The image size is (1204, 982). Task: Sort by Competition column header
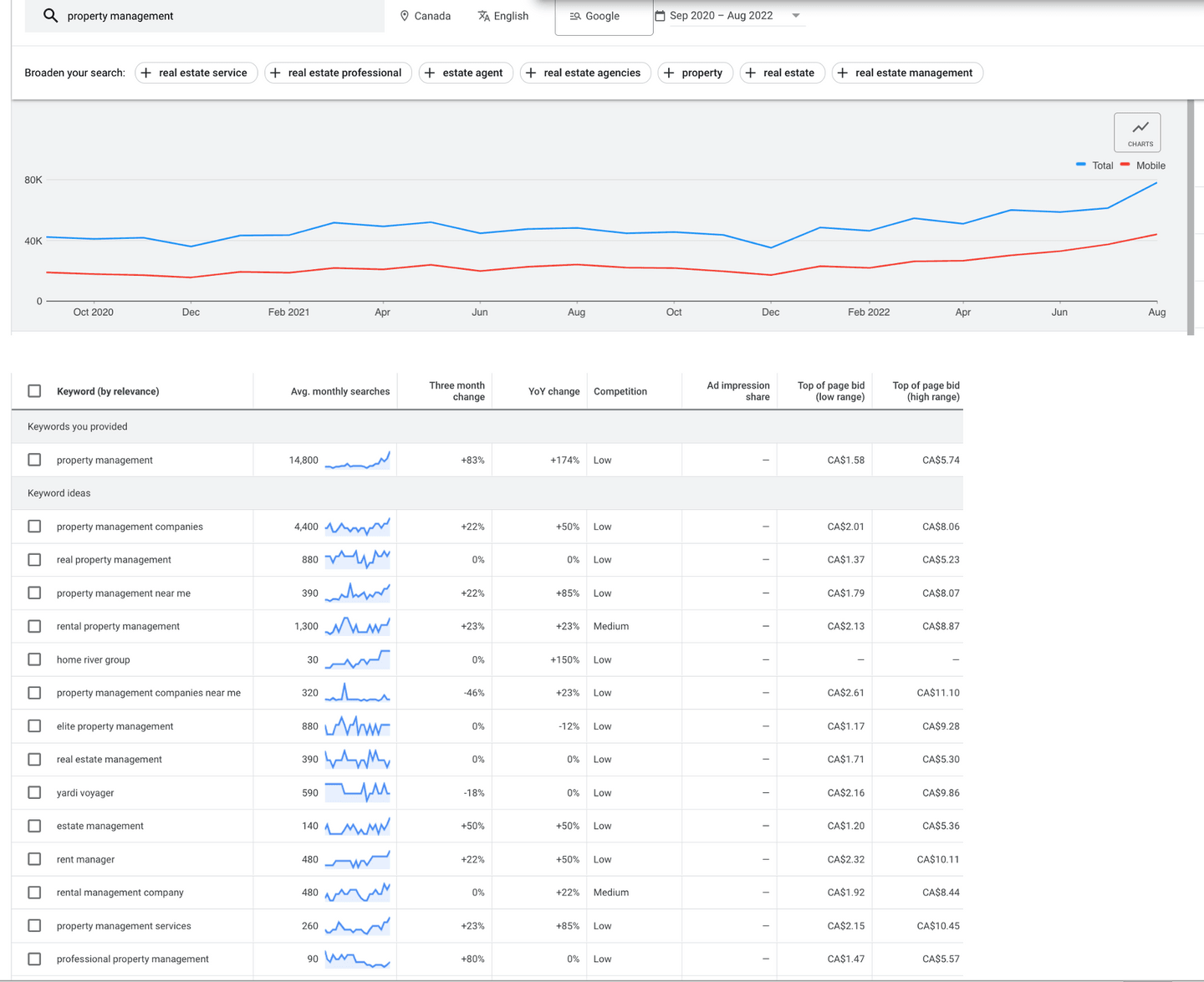coord(620,391)
